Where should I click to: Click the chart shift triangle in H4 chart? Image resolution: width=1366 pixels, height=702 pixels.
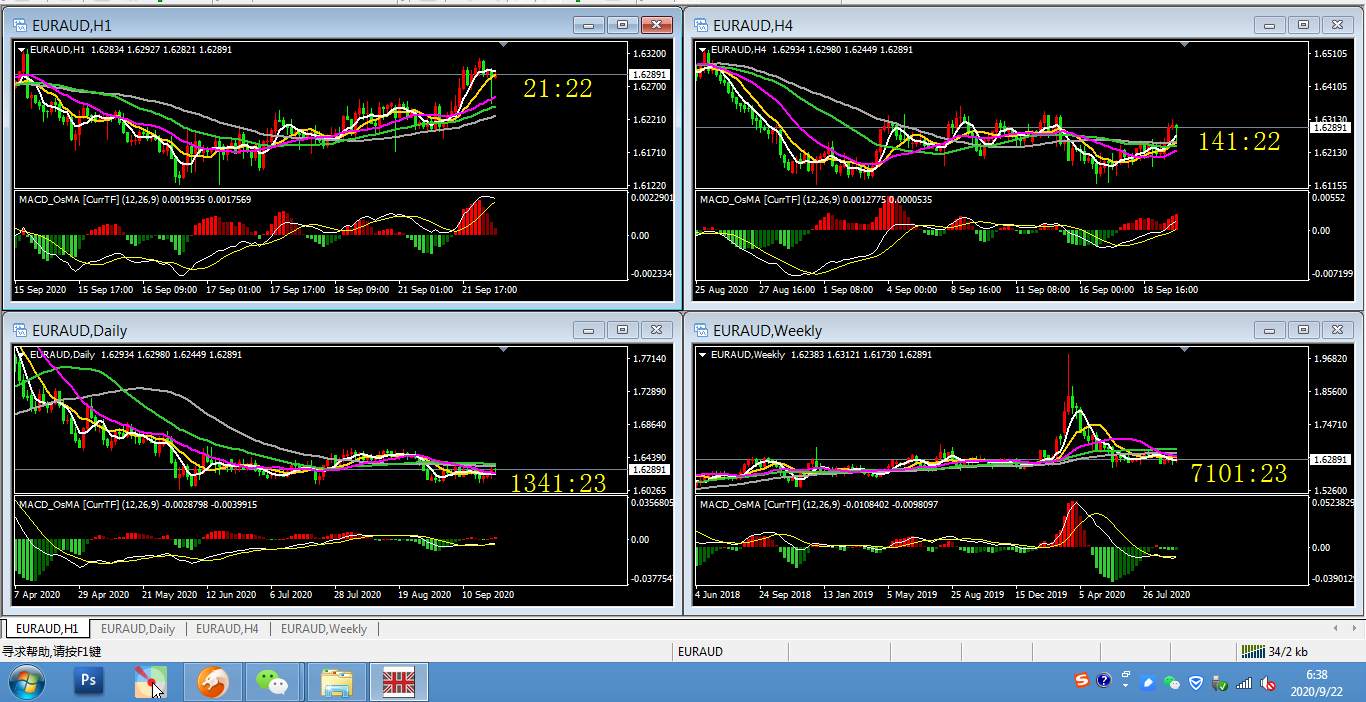tap(1185, 44)
